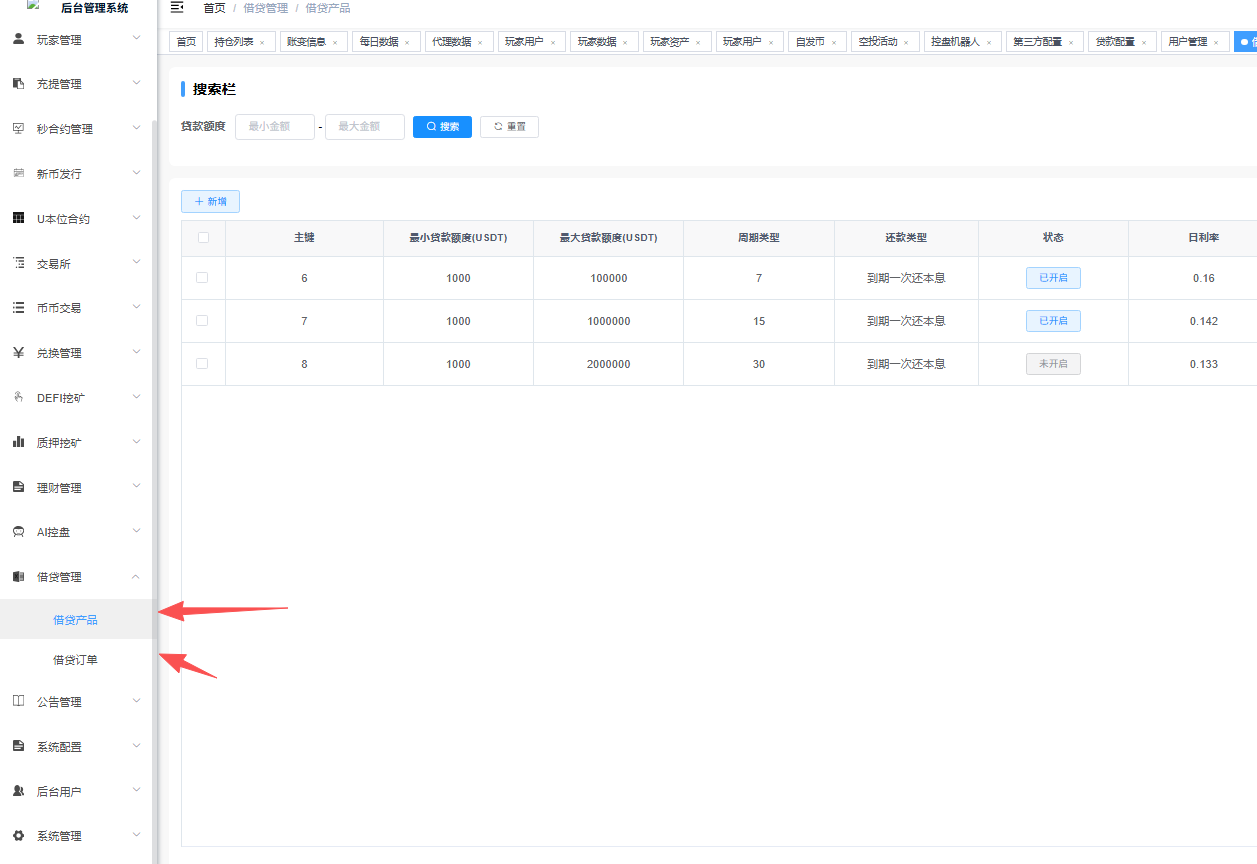
Task: Click the 质押挖矿 bar chart icon
Action: pyautogui.click(x=18, y=442)
